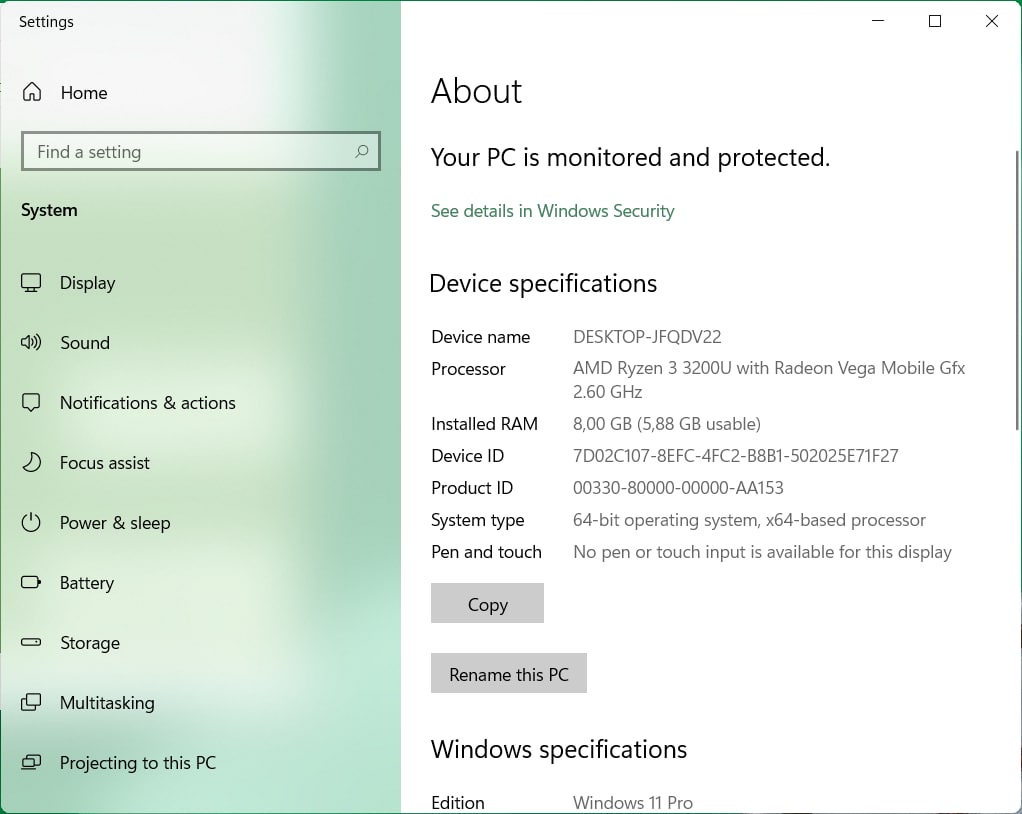Click the Storage drive icon
This screenshot has height=814, width=1022.
(x=31, y=642)
